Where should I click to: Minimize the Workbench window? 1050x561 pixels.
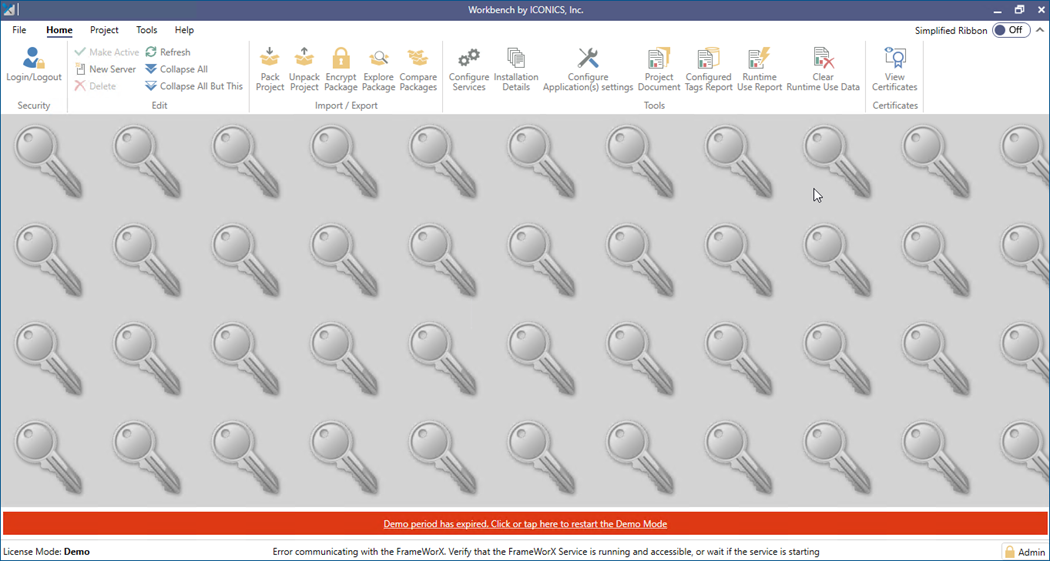pyautogui.click(x=998, y=10)
